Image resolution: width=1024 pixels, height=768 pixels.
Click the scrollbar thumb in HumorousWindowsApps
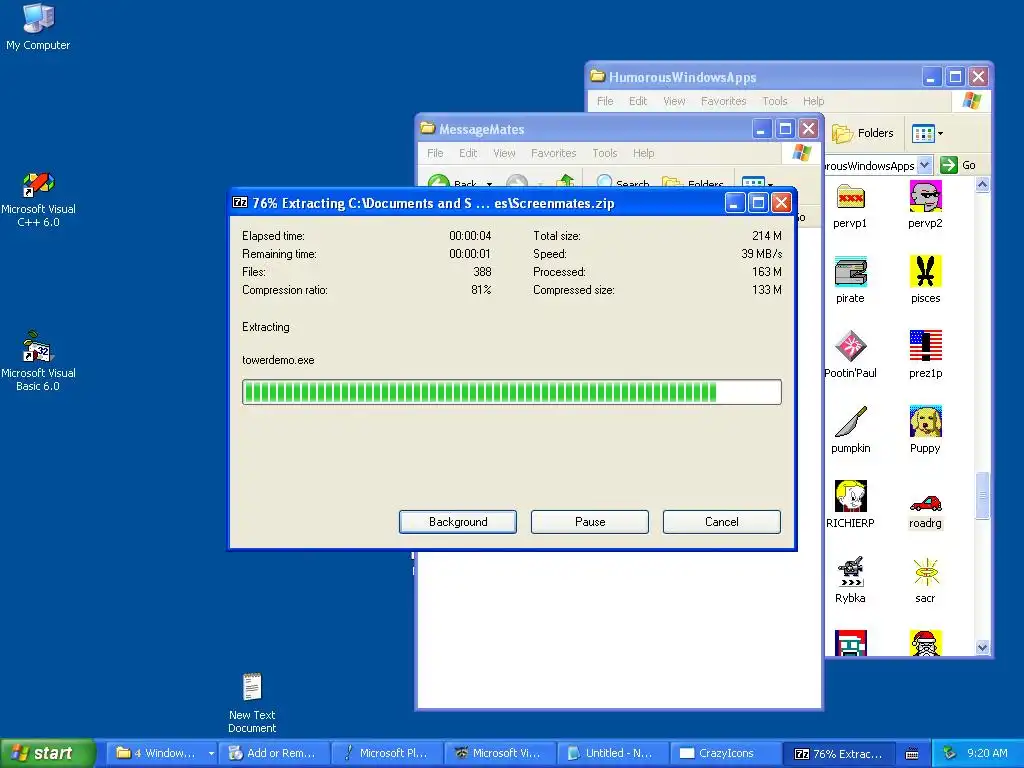(x=982, y=495)
